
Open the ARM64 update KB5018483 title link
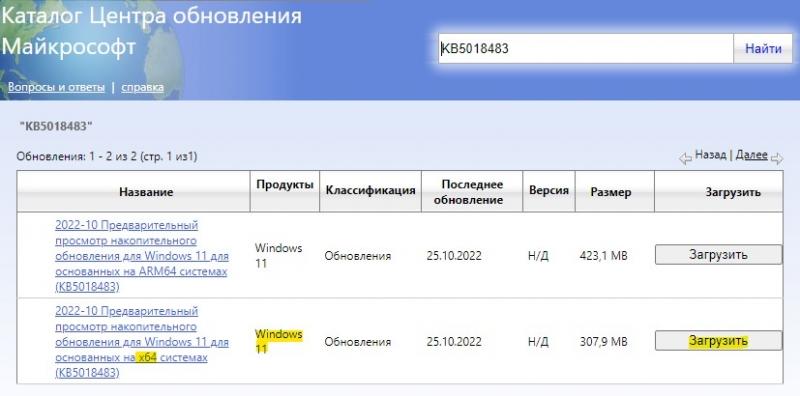coord(142,256)
